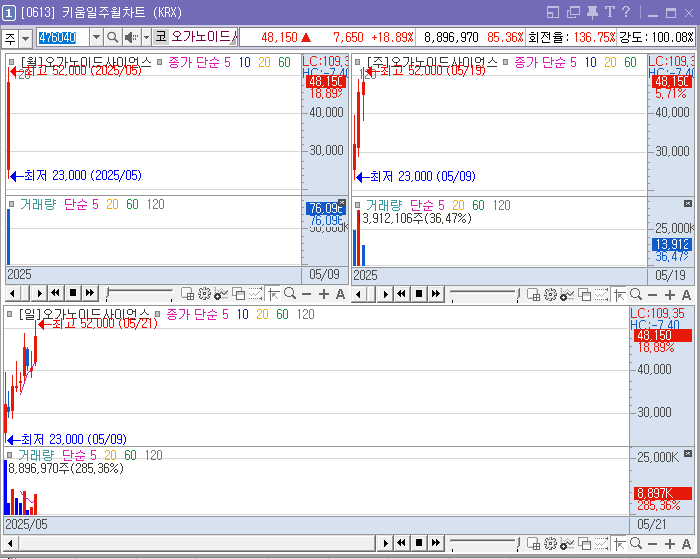Viewport: 700px width, 559px height.
Task: Toggle crosshair cursor on daily chart toolbar
Action: 620,544
